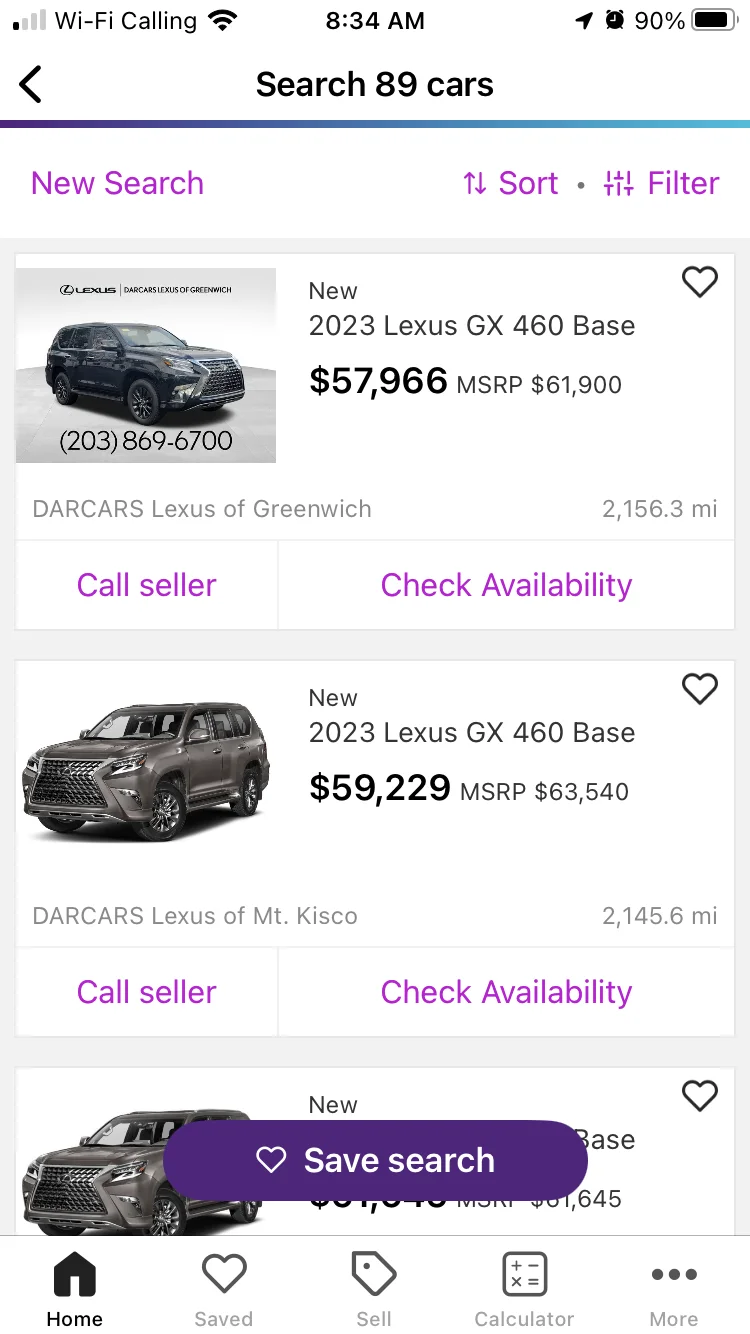Go to the Home tab
The height and width of the screenshot is (1334, 750).
(x=75, y=1288)
